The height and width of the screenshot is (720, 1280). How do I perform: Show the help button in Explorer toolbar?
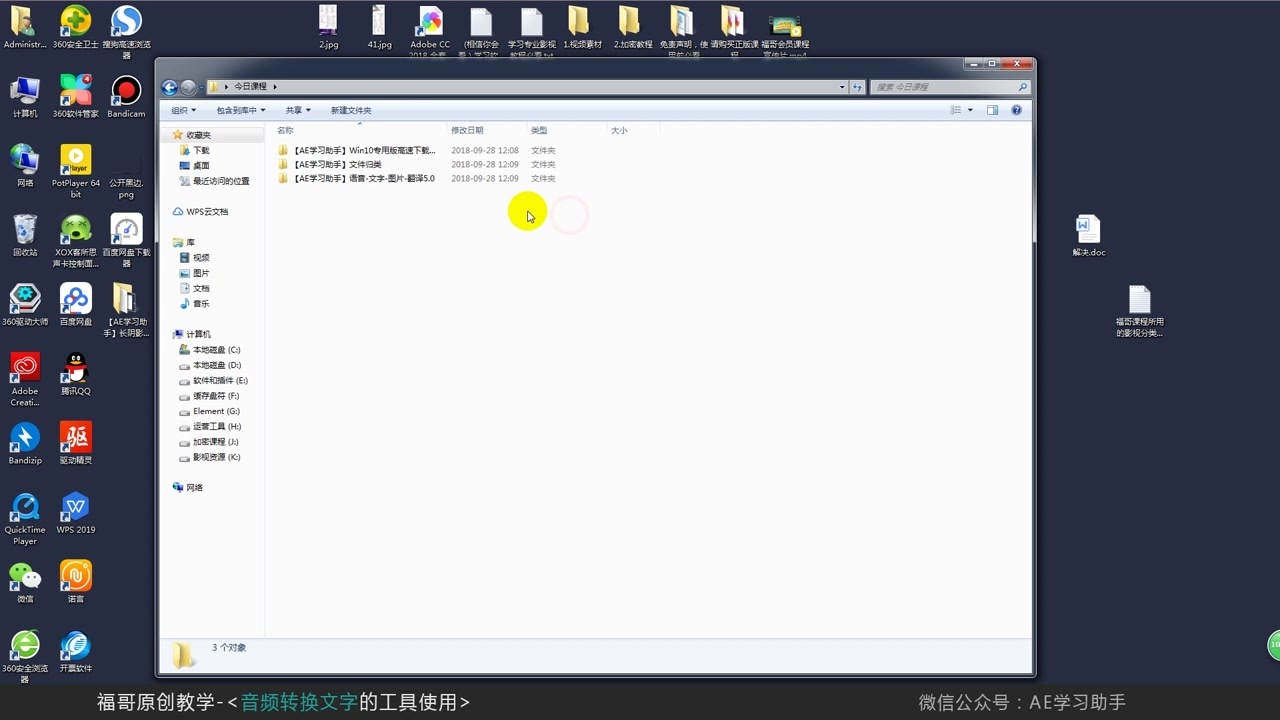tap(1016, 110)
